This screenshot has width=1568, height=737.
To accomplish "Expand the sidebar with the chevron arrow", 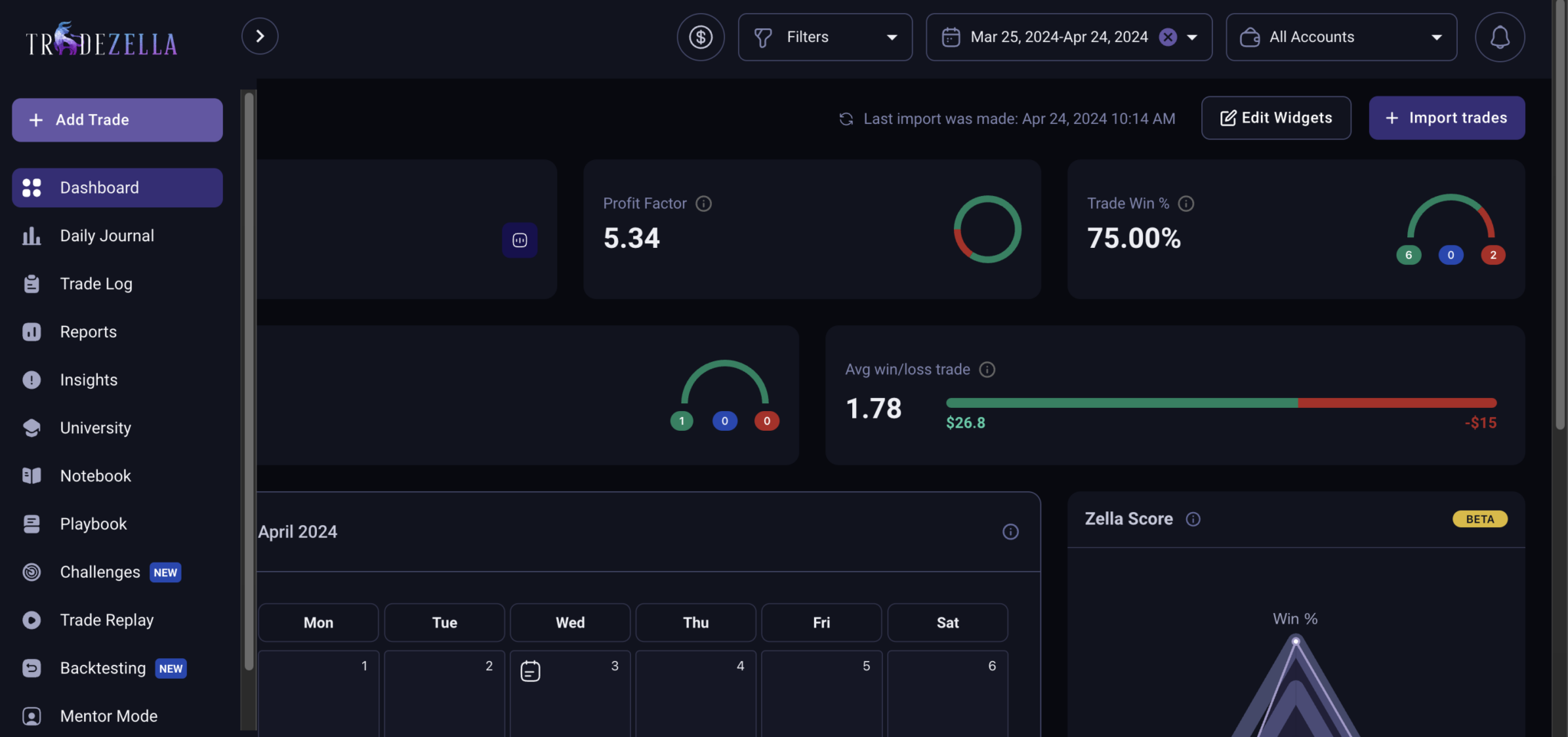I will click(x=260, y=35).
